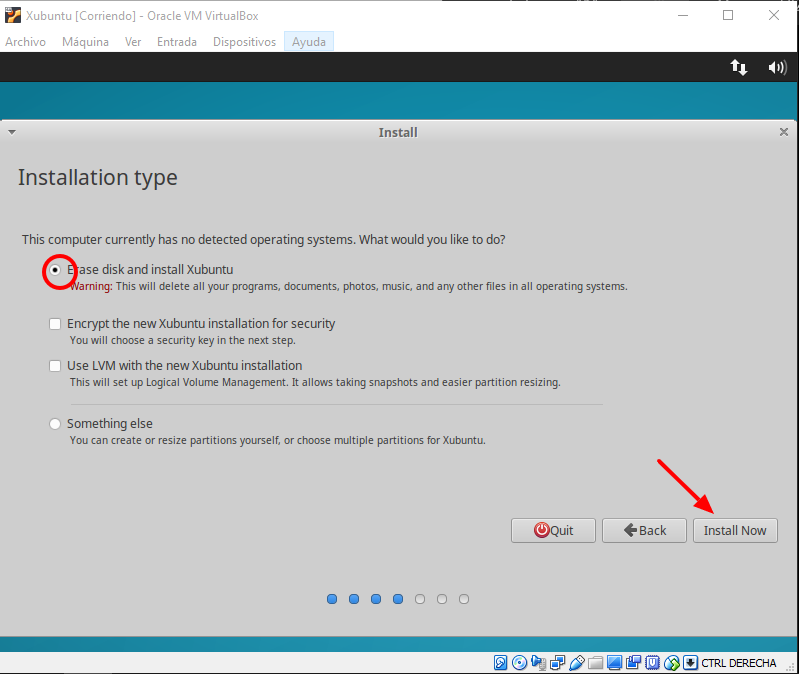Open the Ayuda menu
799x674 pixels.
309,42
